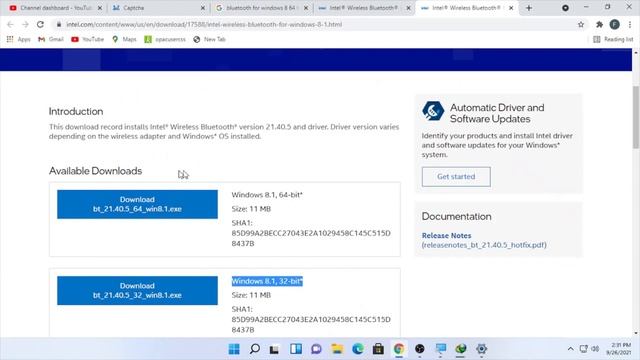
Task: Click the page vertical scrollbar thumb
Action: pos(636,118)
